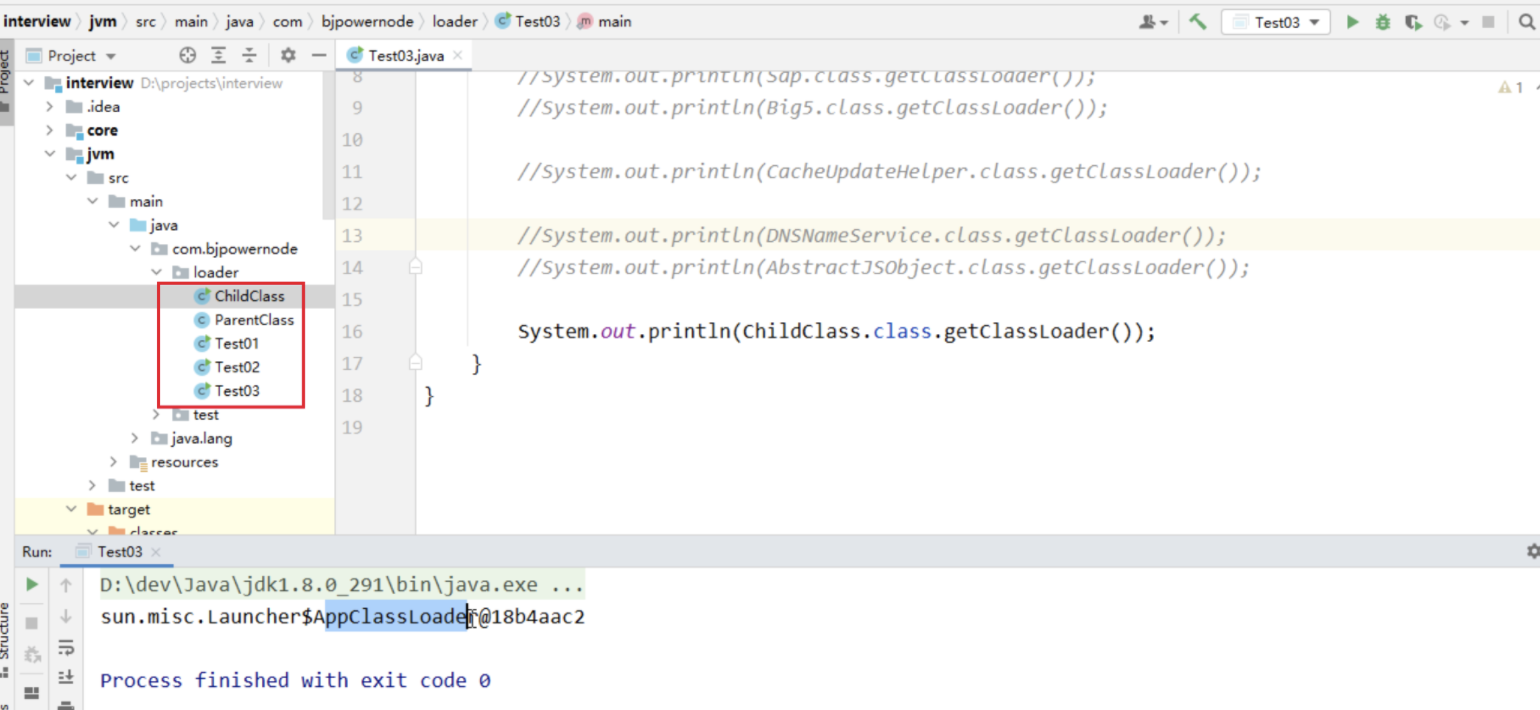Click 'Process finished with exit code 0' text
Viewport: 1540px width, 710px height.
pos(295,680)
